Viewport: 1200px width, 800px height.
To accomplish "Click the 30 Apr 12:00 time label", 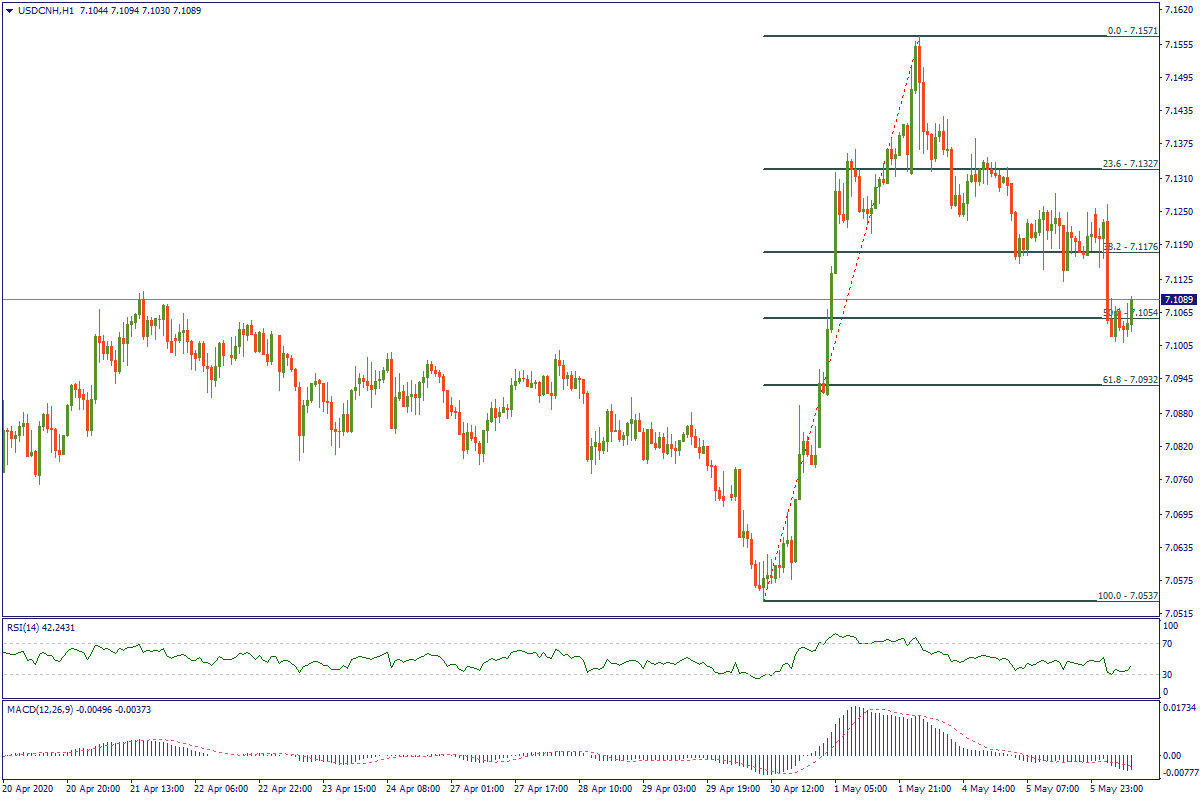I will 796,789.
